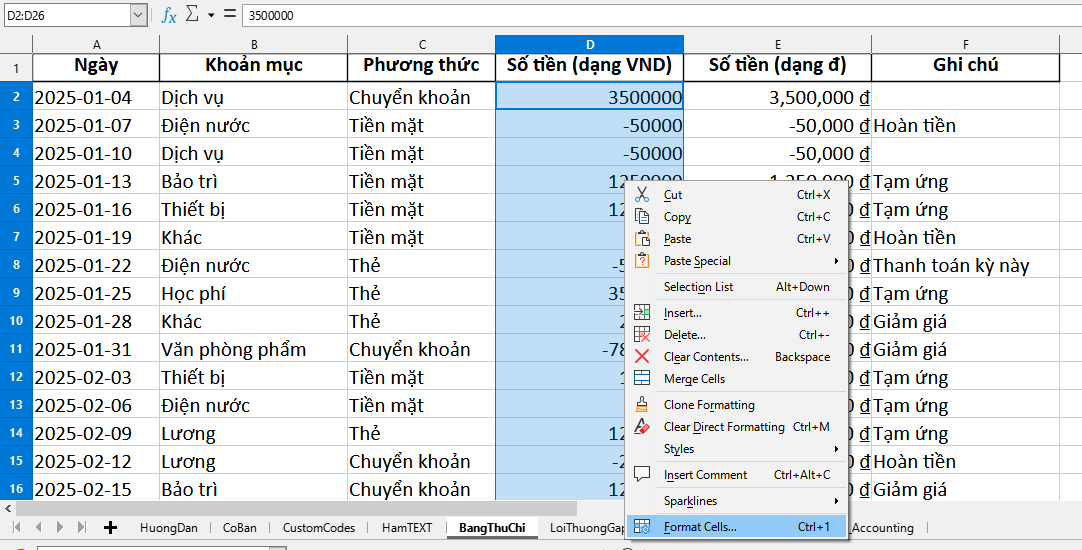Choose Paste from the context menu
The width and height of the screenshot is (1082, 550).
(736, 239)
